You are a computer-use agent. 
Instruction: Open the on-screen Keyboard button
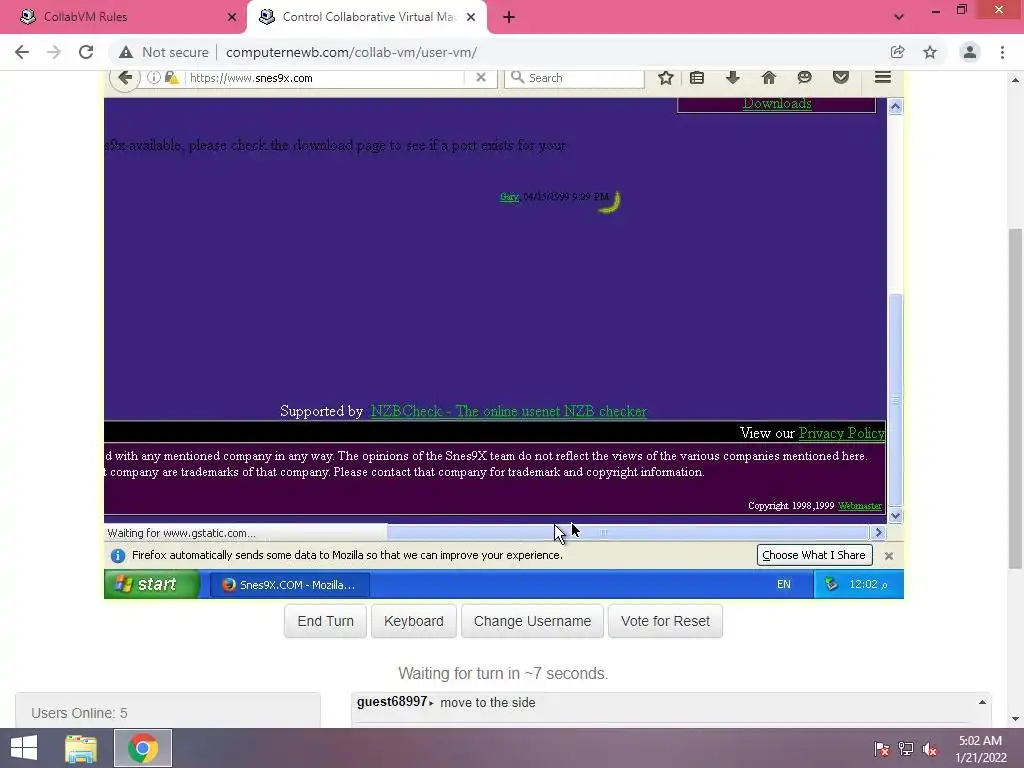[413, 621]
